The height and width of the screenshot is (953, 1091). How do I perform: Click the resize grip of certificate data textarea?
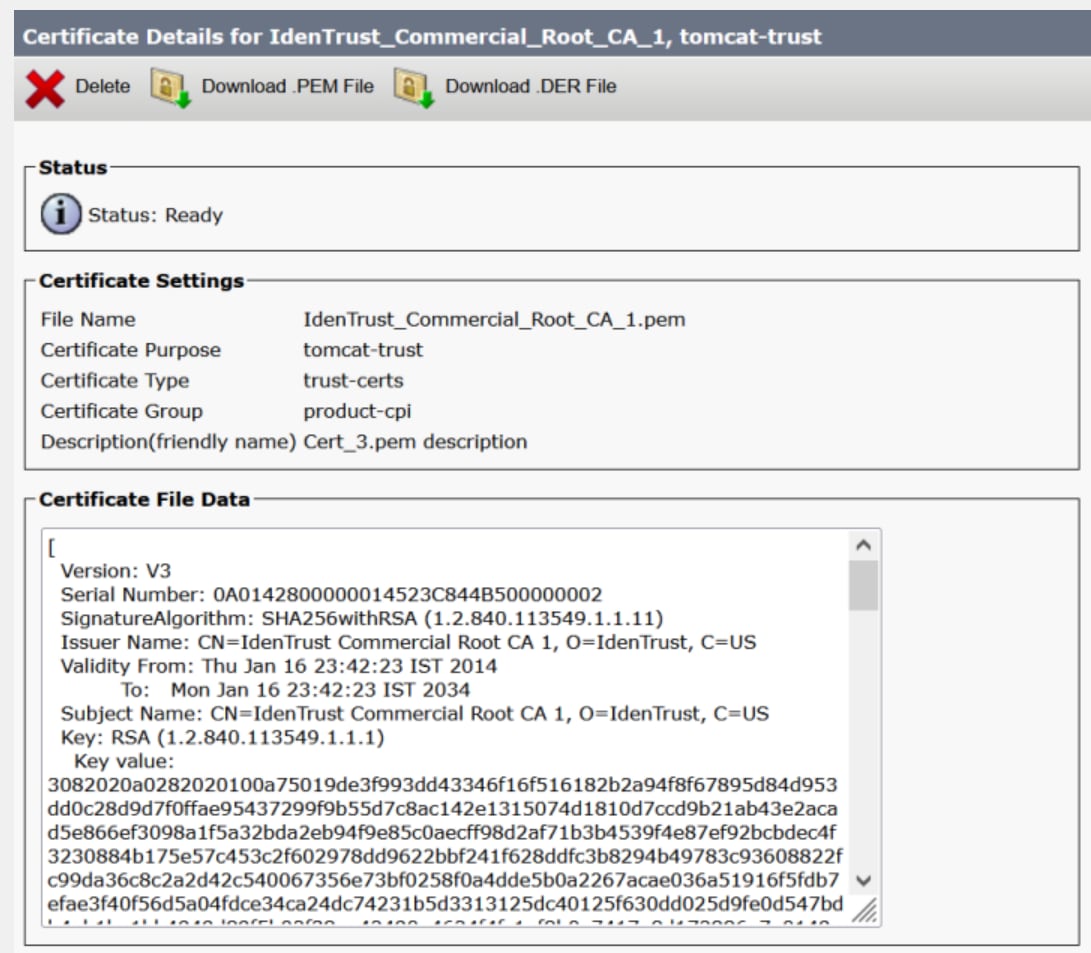click(865, 910)
